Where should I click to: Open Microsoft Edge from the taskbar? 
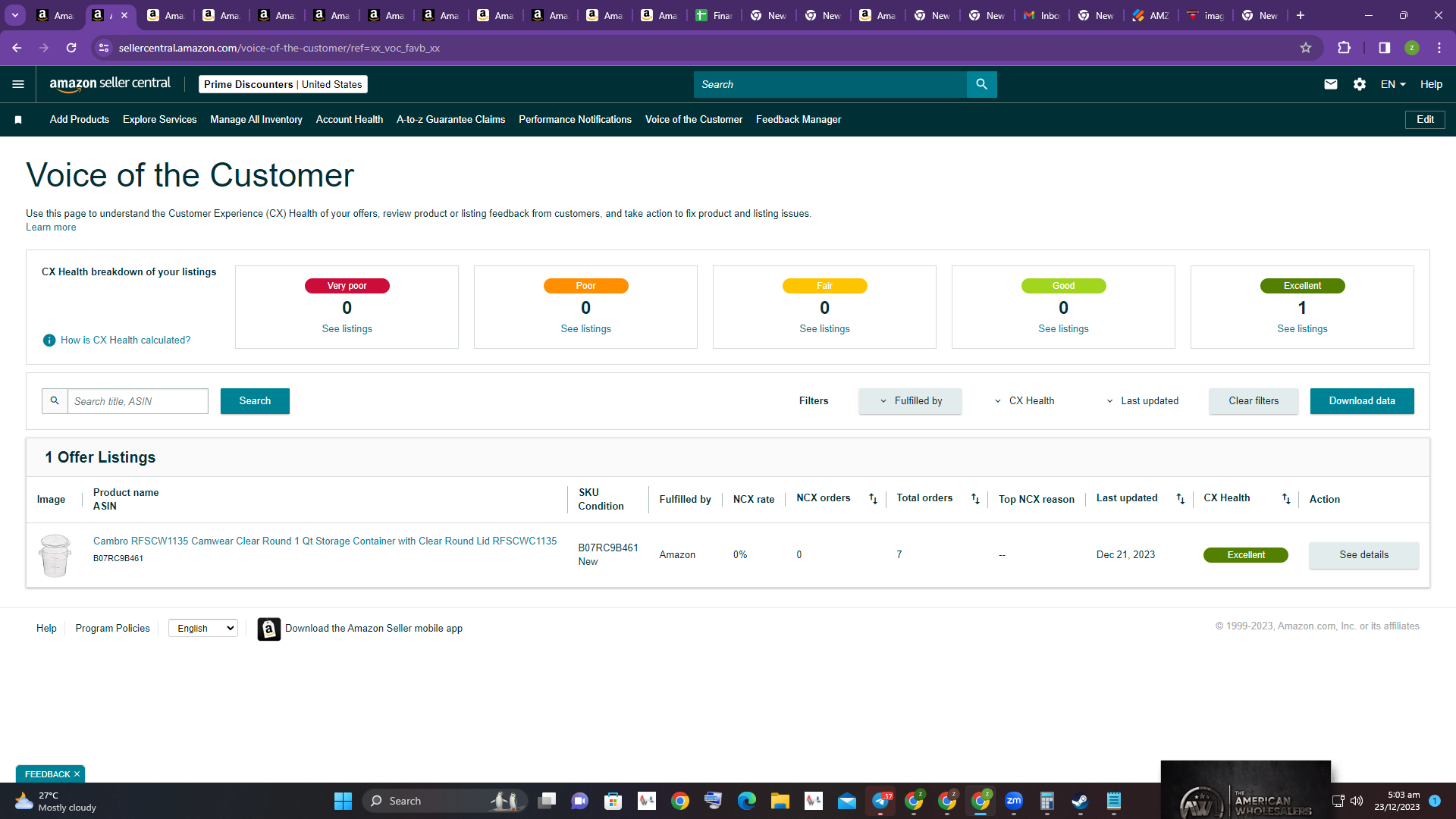coord(747,801)
